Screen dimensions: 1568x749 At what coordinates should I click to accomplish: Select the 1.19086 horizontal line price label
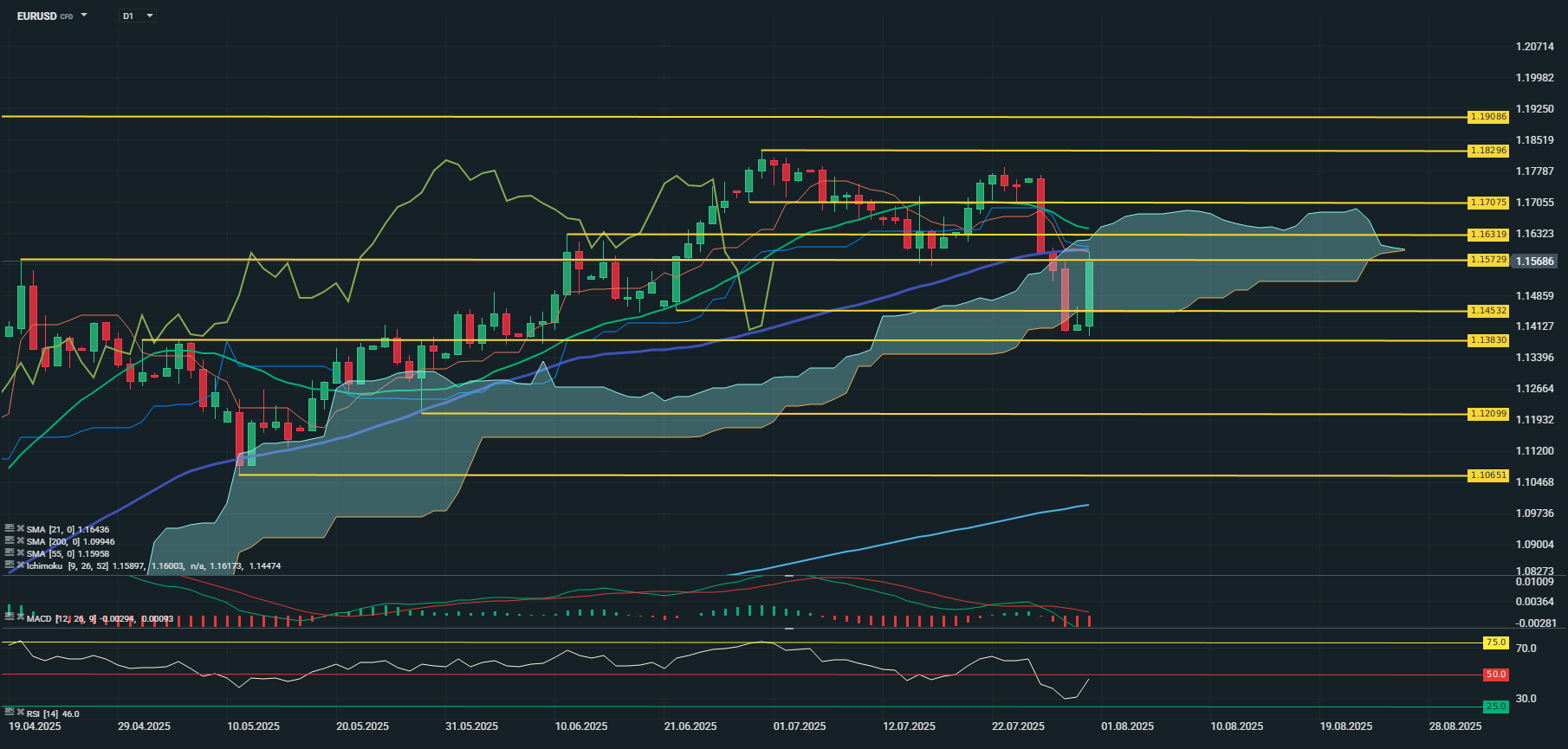pos(1488,117)
